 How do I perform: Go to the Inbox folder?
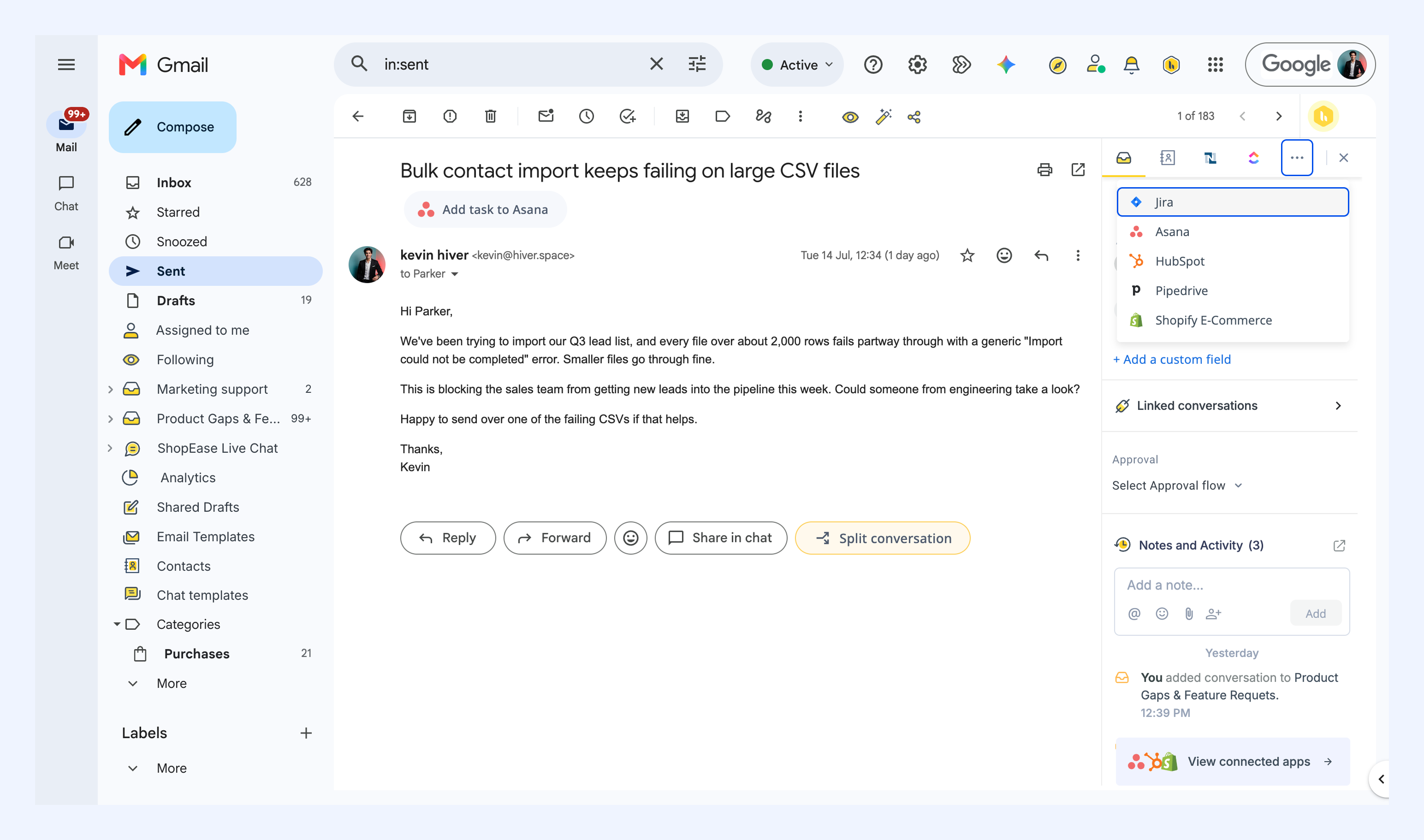tap(216, 183)
